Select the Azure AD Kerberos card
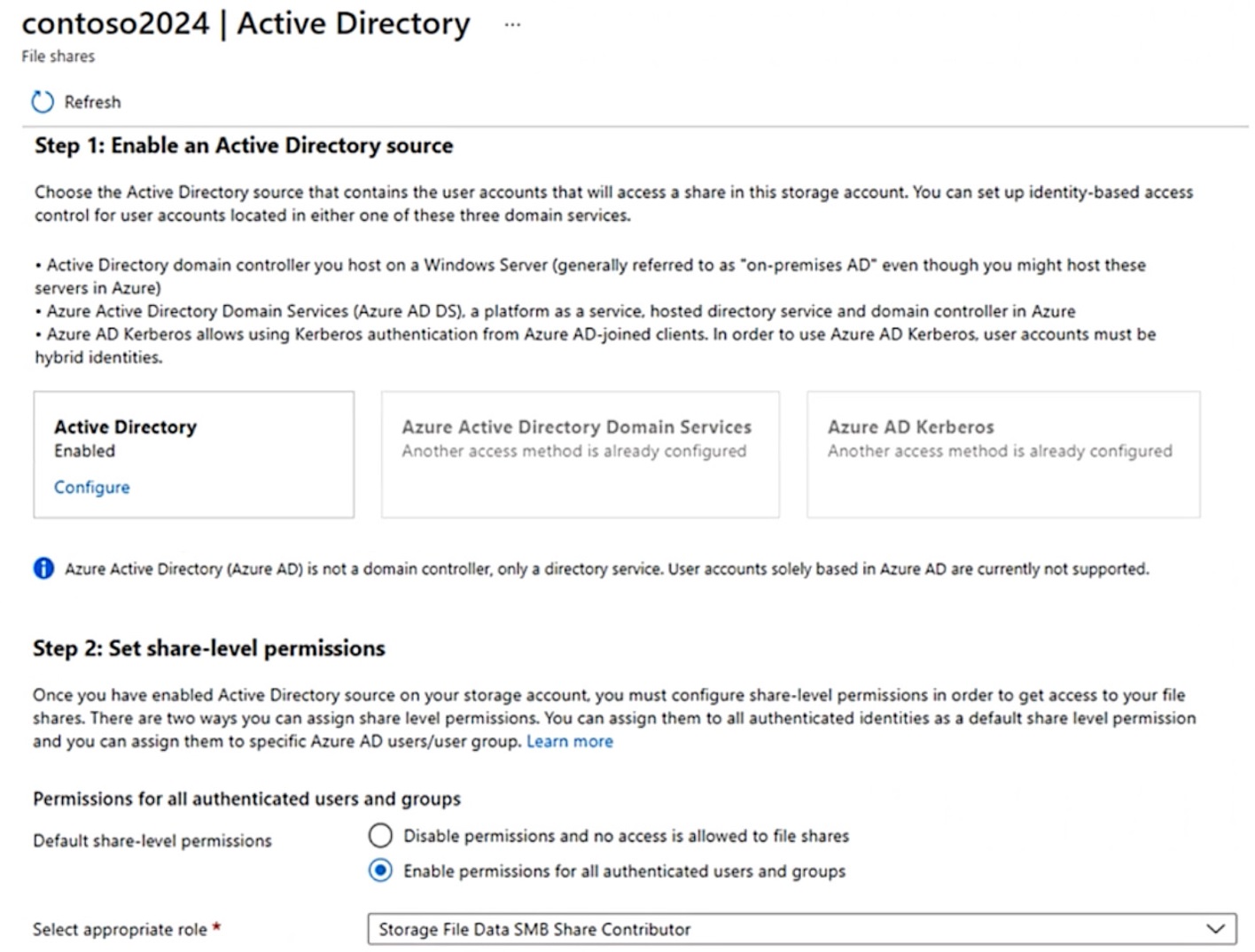 click(x=1002, y=454)
